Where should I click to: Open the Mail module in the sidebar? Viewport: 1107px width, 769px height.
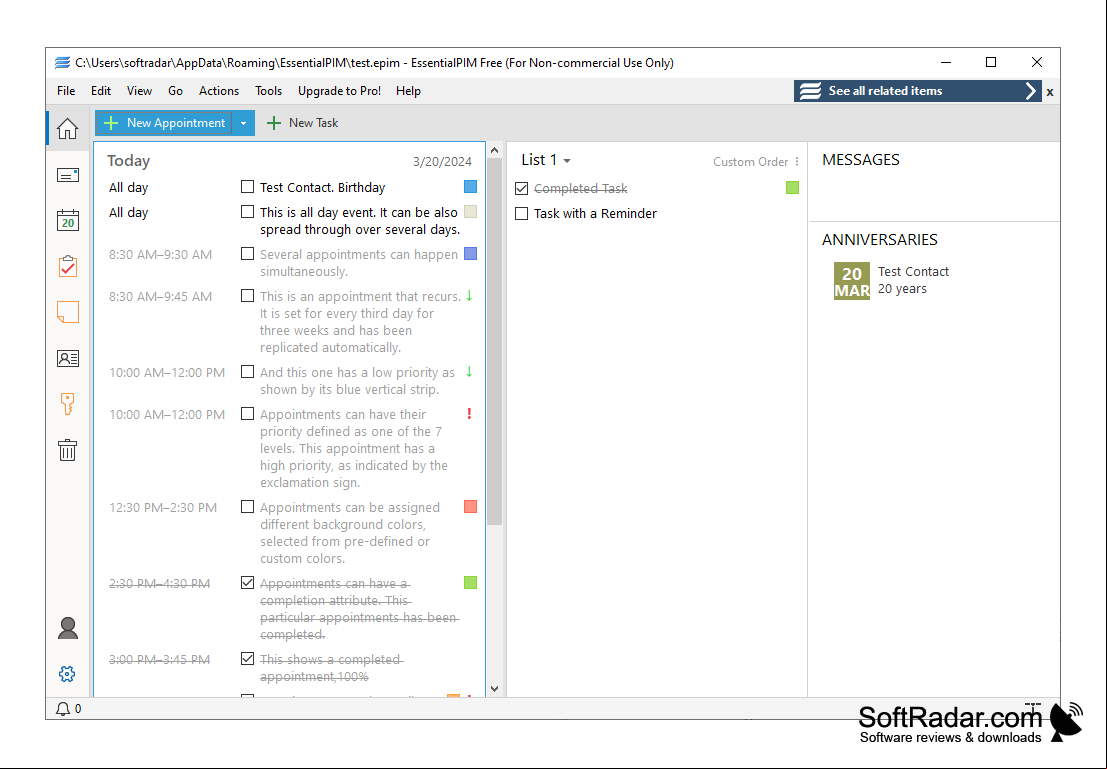(68, 175)
